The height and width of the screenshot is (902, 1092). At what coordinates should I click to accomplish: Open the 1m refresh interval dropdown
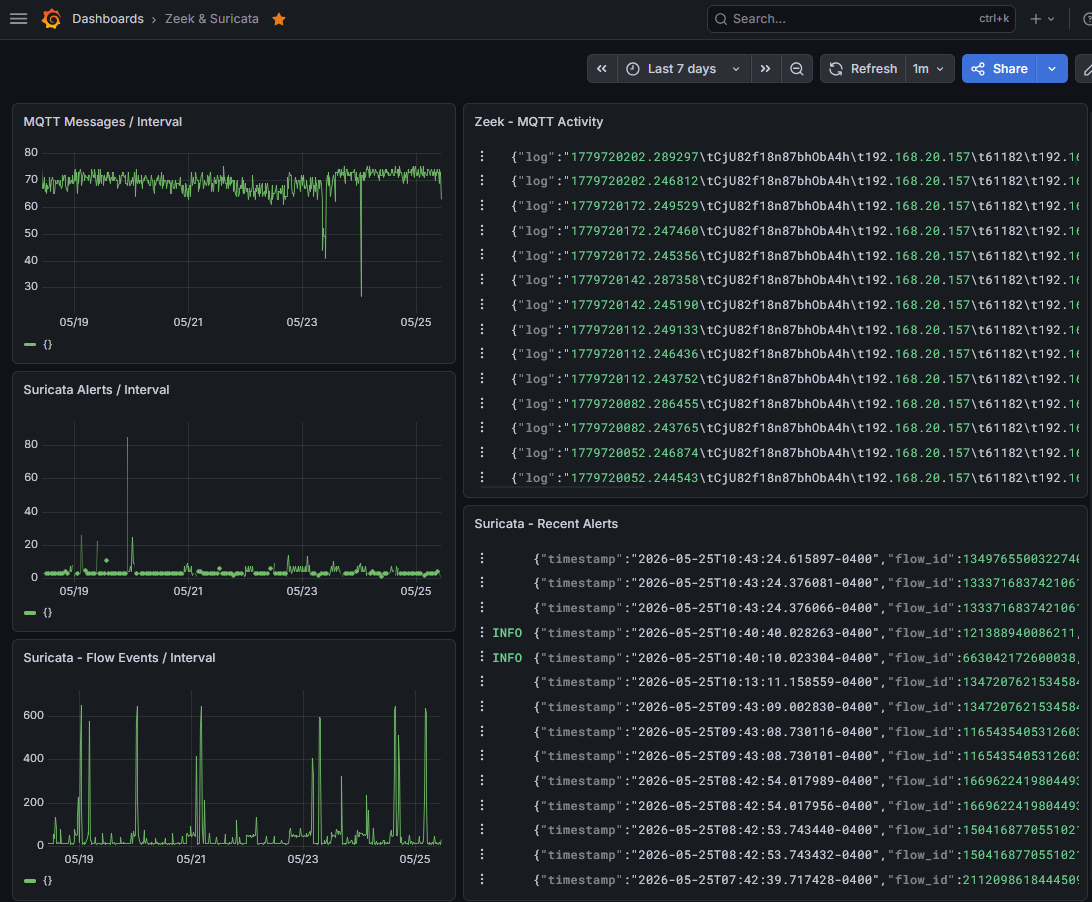click(929, 68)
